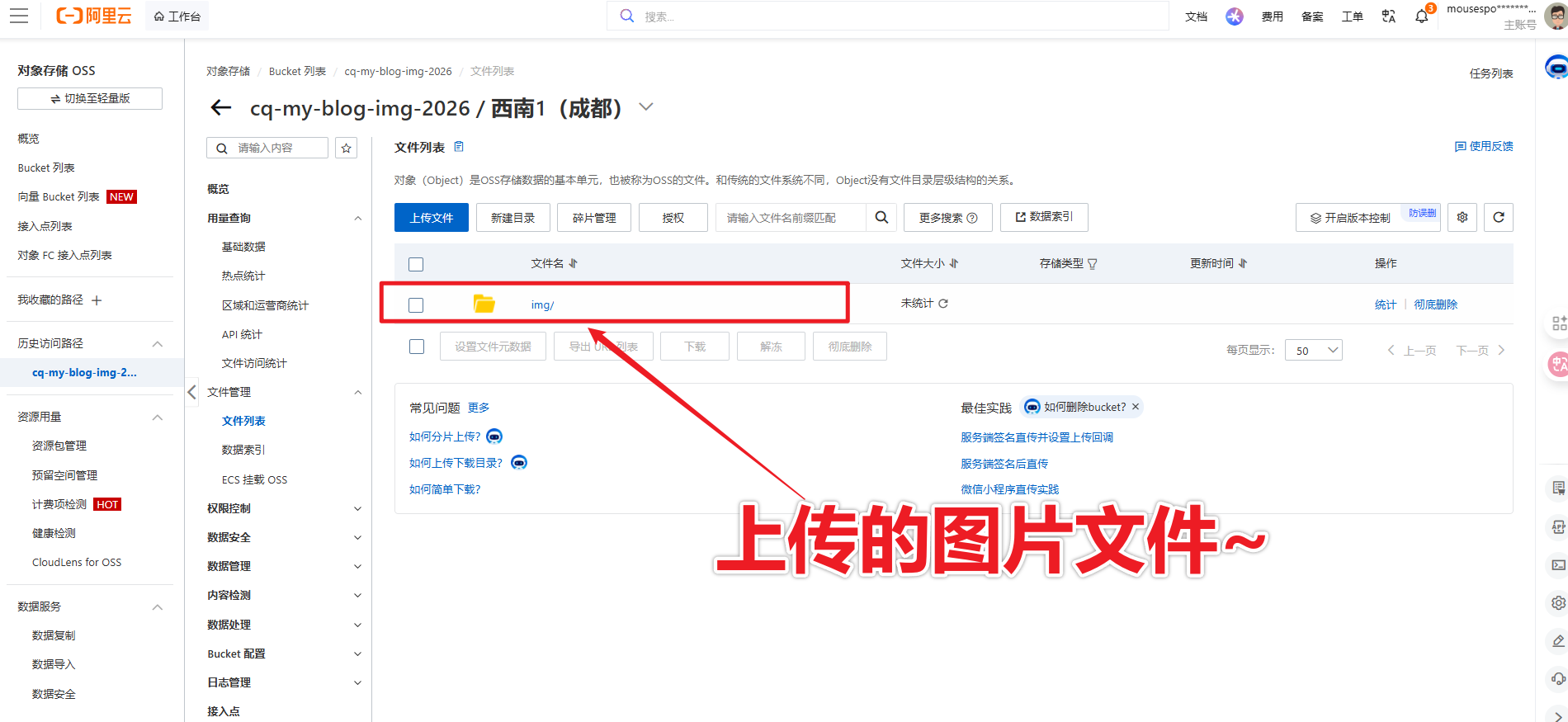
Task: Click the 新建目录 button
Action: click(512, 217)
